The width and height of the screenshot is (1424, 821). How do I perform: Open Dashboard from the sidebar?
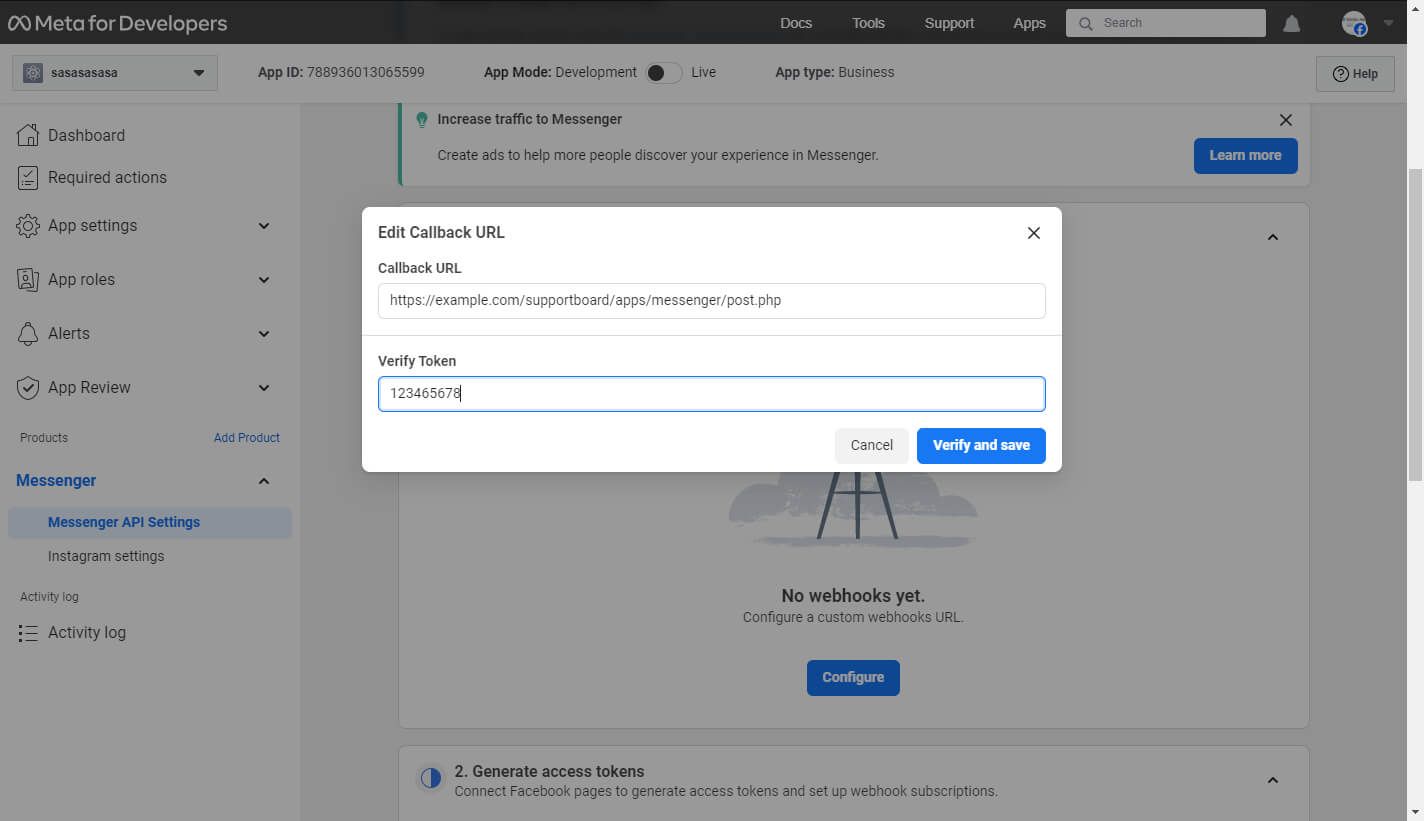click(x=86, y=135)
